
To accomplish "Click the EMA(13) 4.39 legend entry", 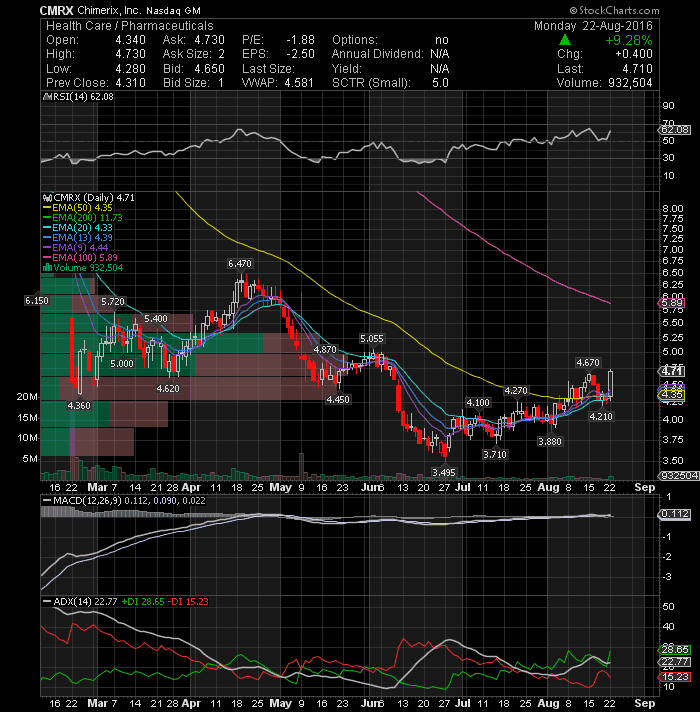I will pos(78,237).
